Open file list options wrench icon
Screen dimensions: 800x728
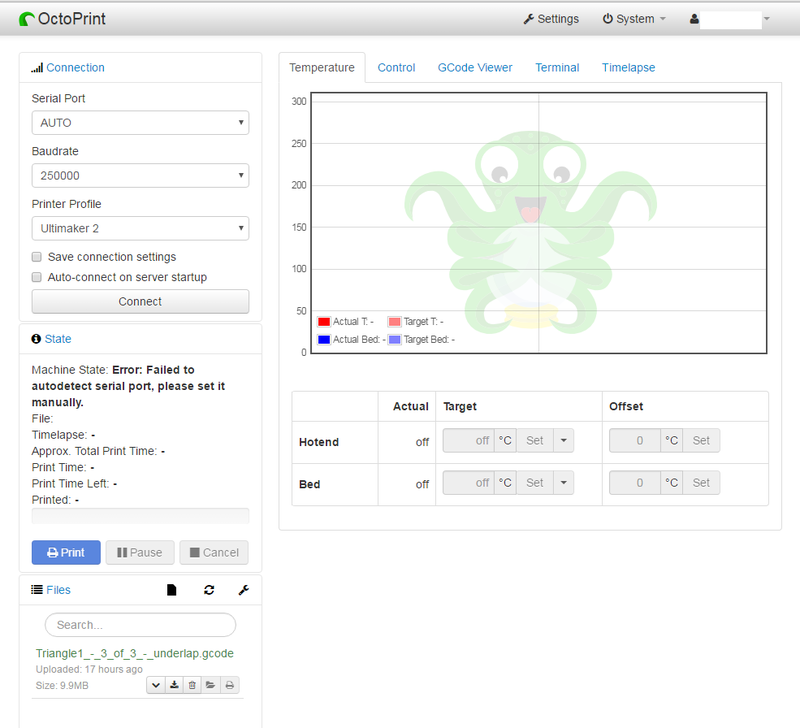(x=243, y=590)
